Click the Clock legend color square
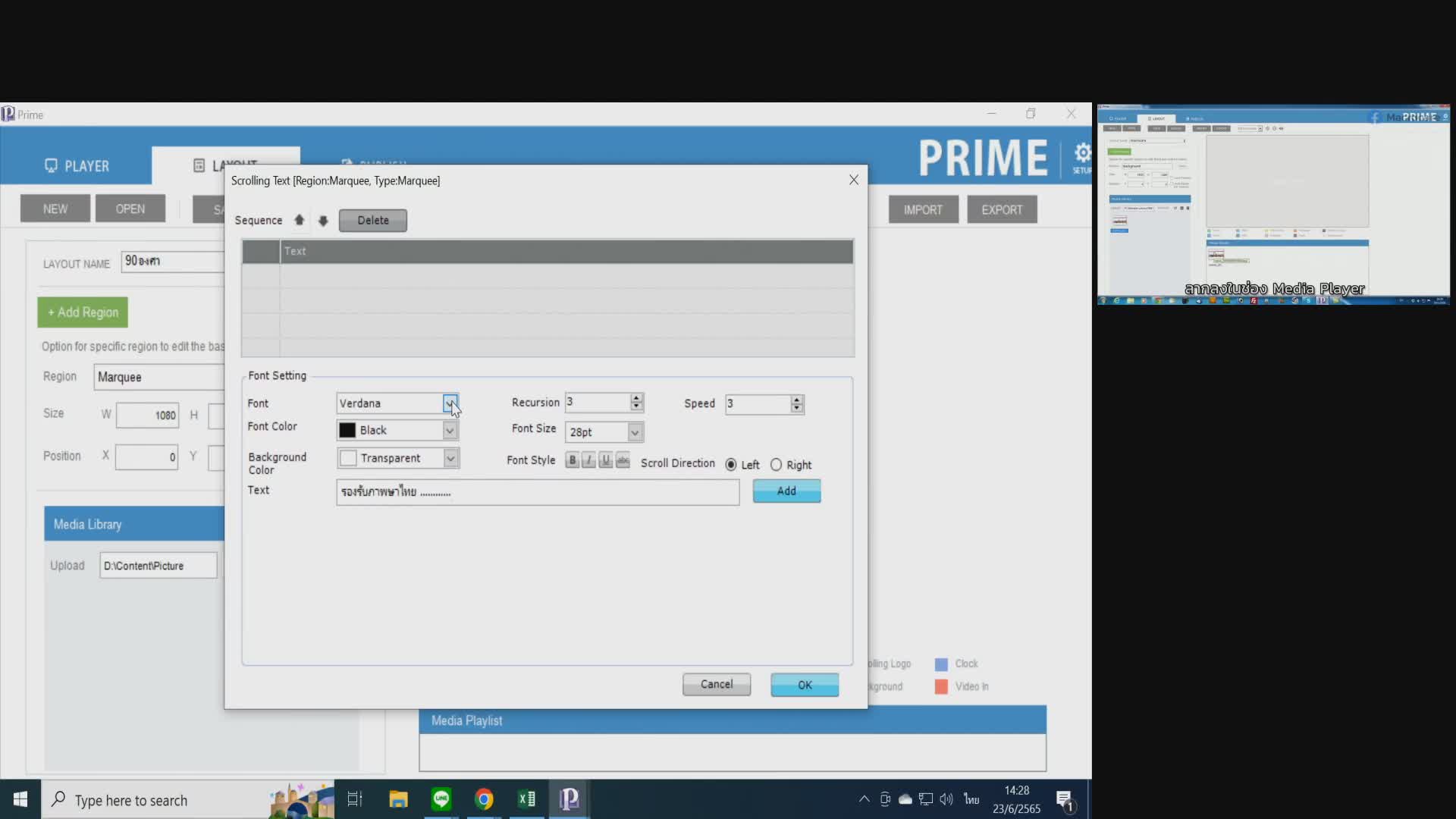Image resolution: width=1456 pixels, height=819 pixels. click(x=941, y=664)
